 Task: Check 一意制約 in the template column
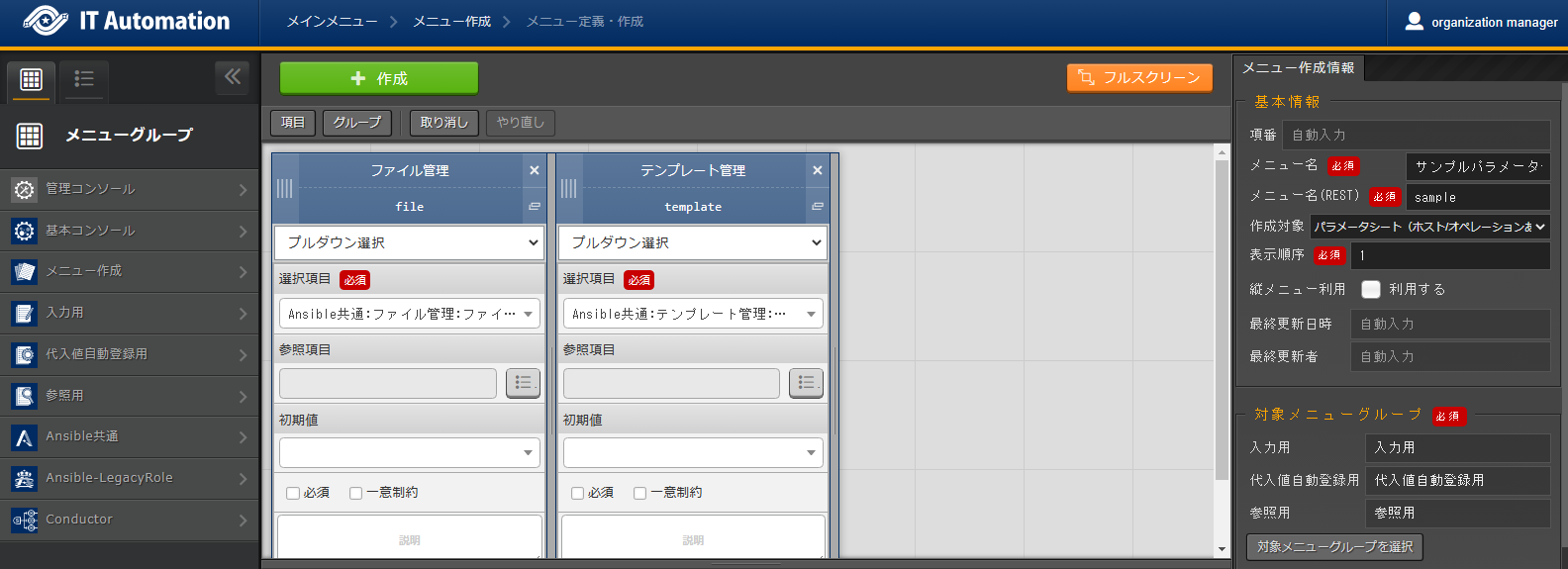639,493
